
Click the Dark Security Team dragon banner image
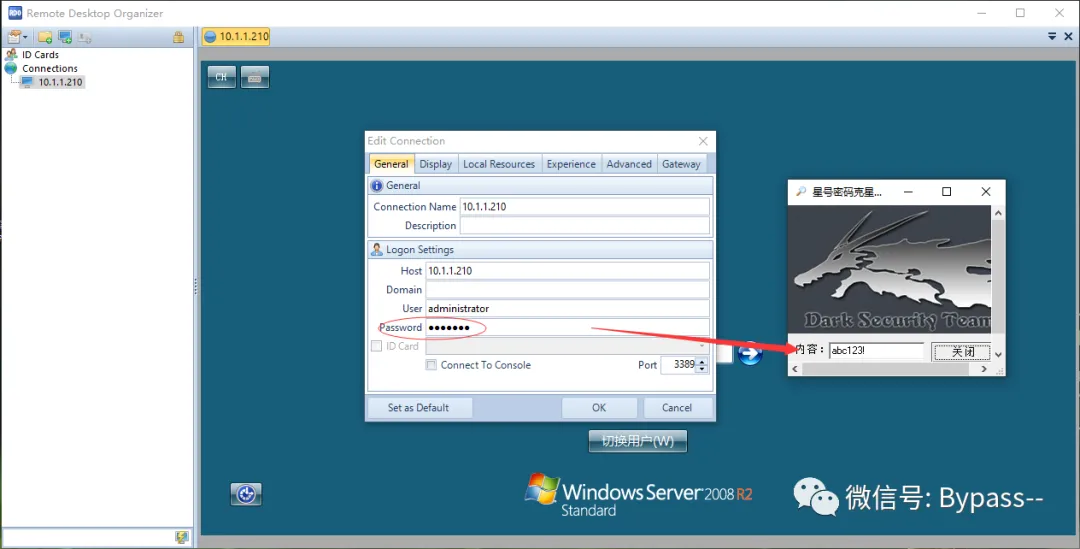pos(889,270)
